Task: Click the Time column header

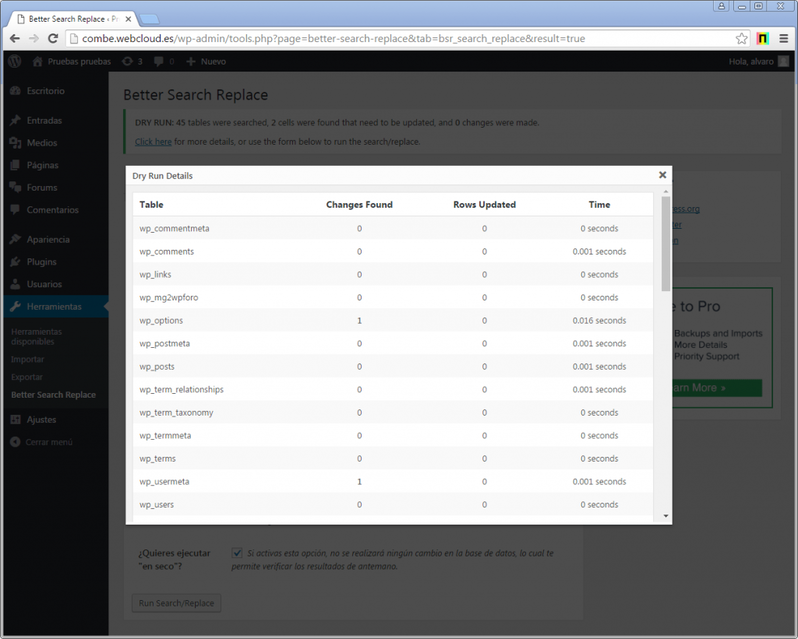Action: tap(600, 205)
